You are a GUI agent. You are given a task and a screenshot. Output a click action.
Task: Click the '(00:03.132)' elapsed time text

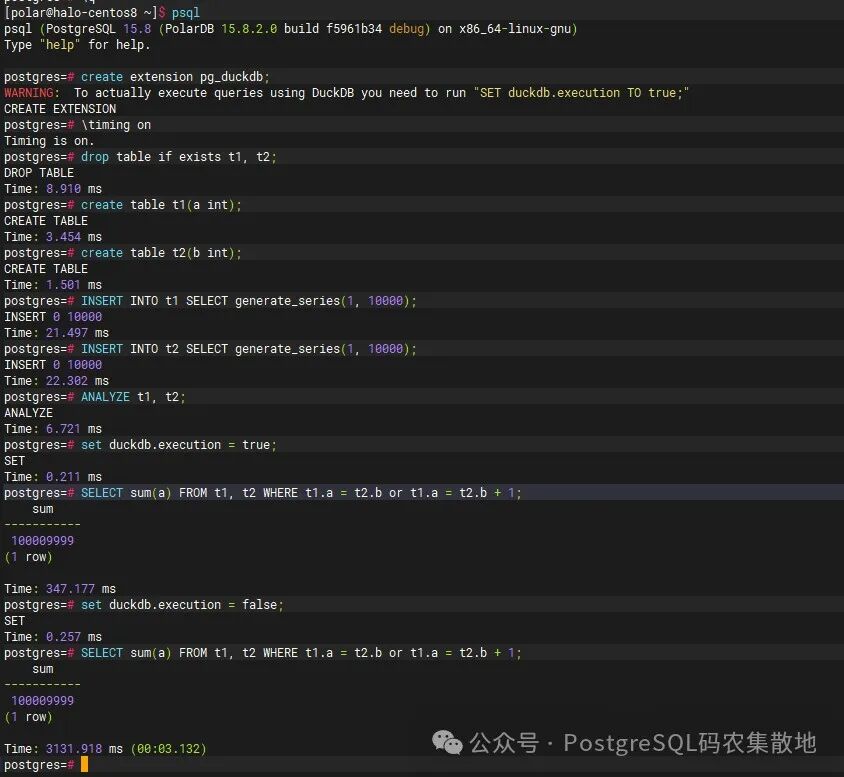(168, 748)
